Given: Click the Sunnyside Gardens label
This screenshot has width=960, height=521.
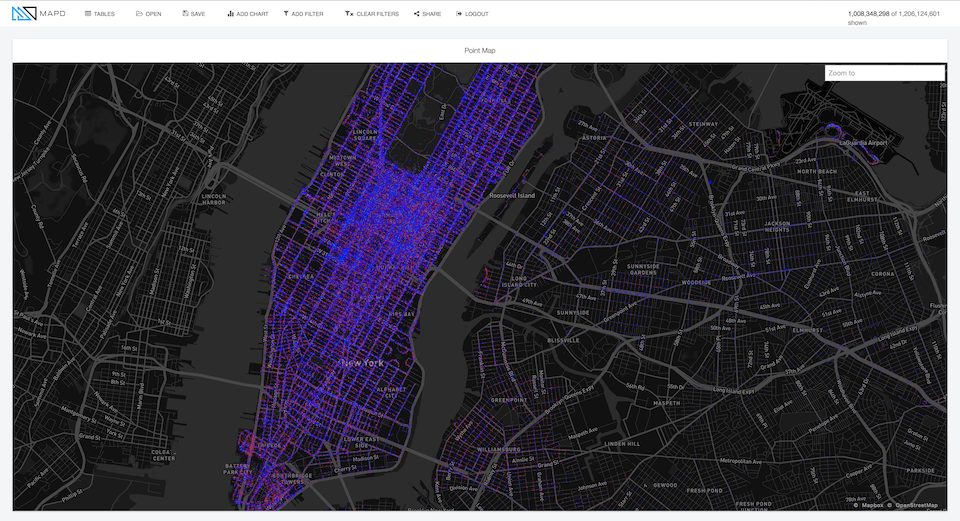Looking at the screenshot, I should point(643,269).
